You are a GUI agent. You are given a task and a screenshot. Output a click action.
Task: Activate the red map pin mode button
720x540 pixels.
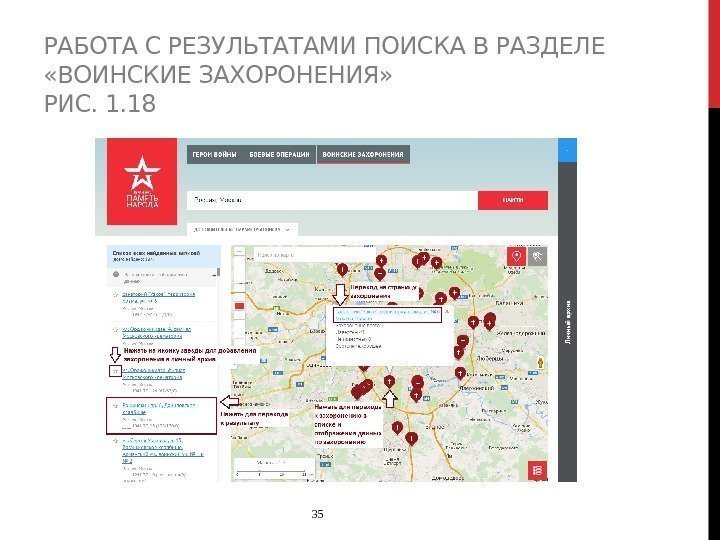517,256
